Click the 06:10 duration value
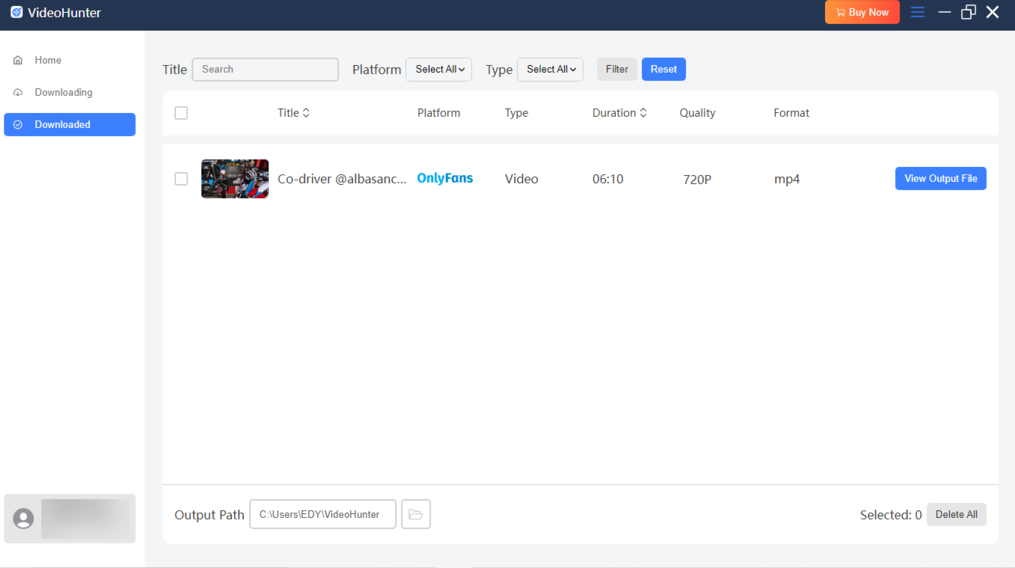 [608, 179]
